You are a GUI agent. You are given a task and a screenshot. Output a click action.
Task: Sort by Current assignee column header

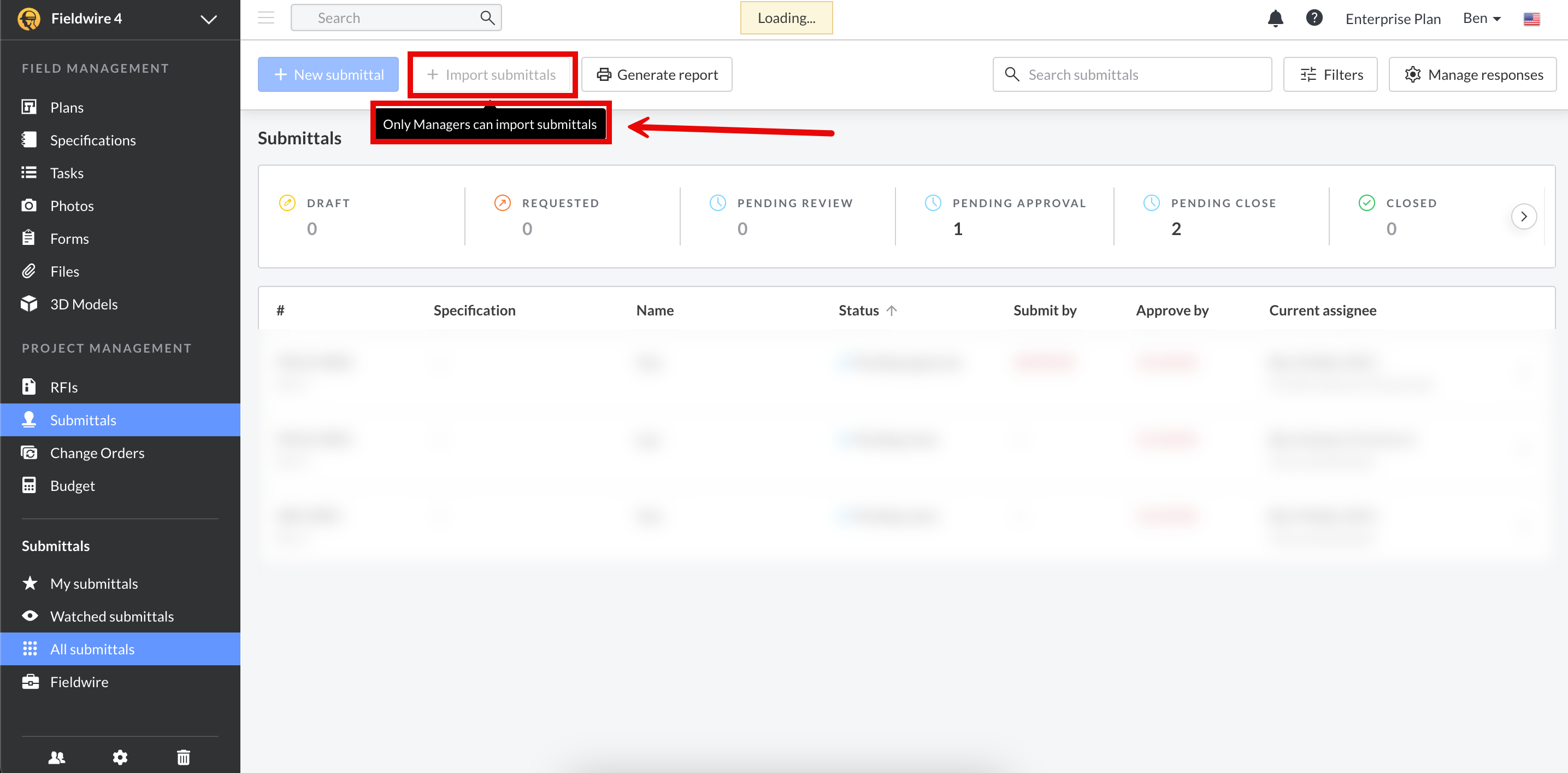pyautogui.click(x=1322, y=310)
